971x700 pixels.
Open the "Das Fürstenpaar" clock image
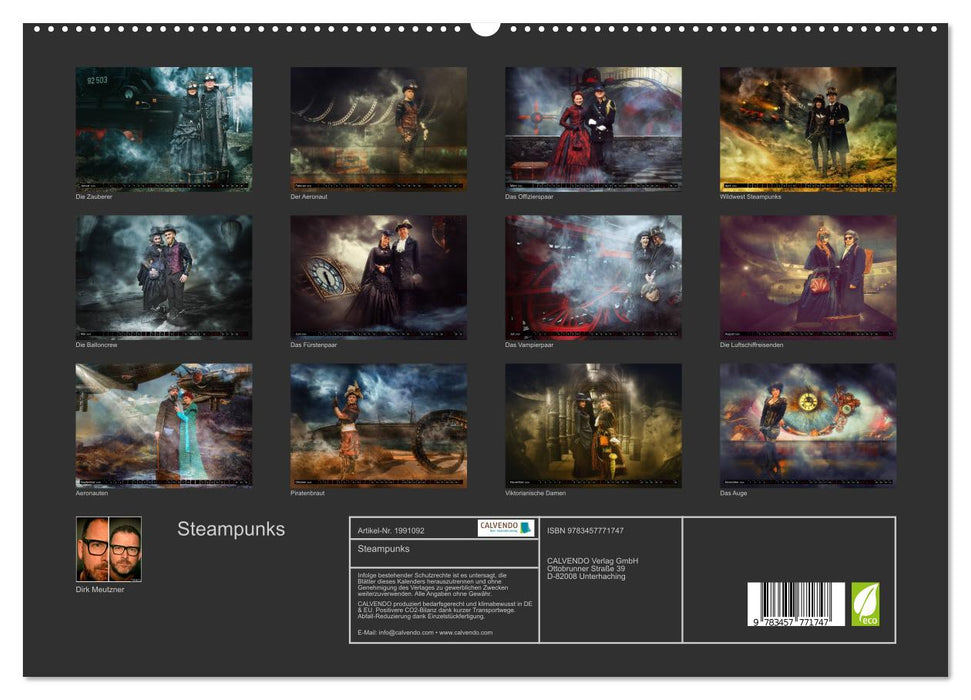[376, 277]
